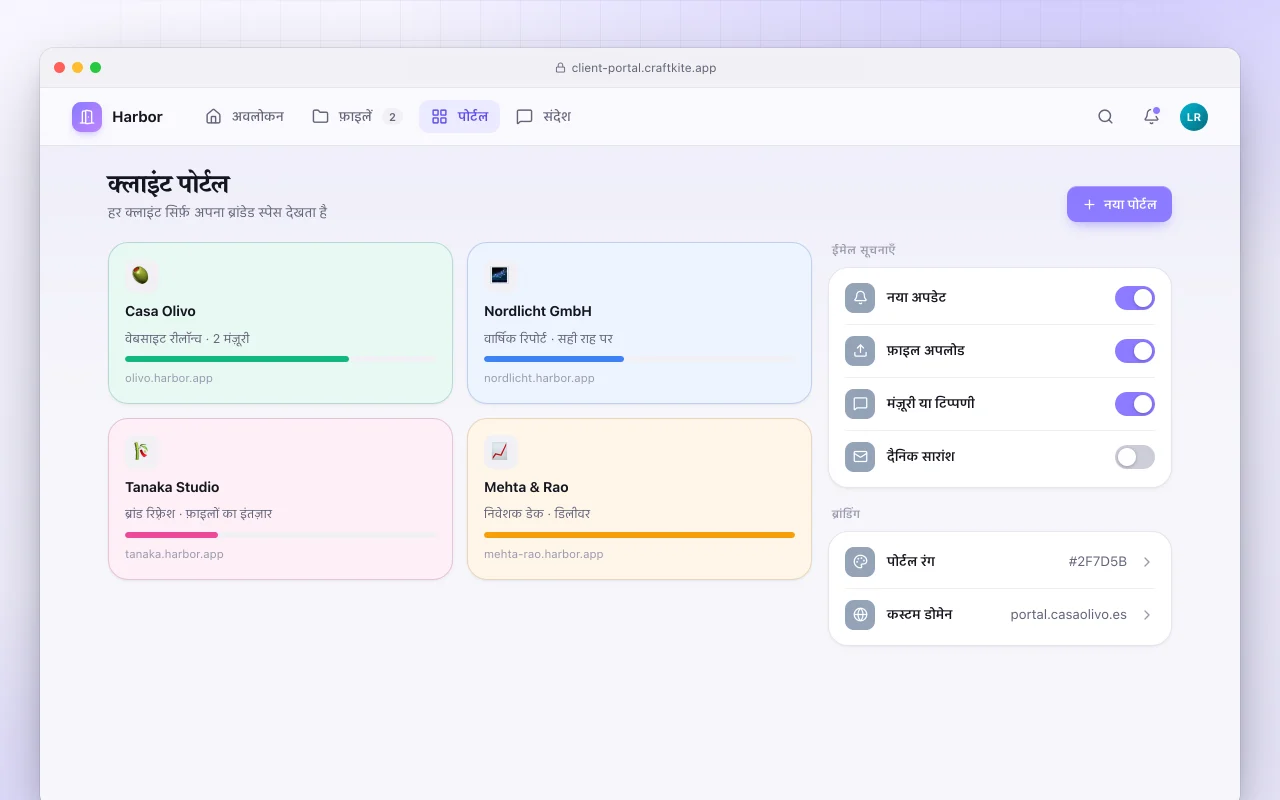Open the फ़ाइलें tab

pos(357,117)
